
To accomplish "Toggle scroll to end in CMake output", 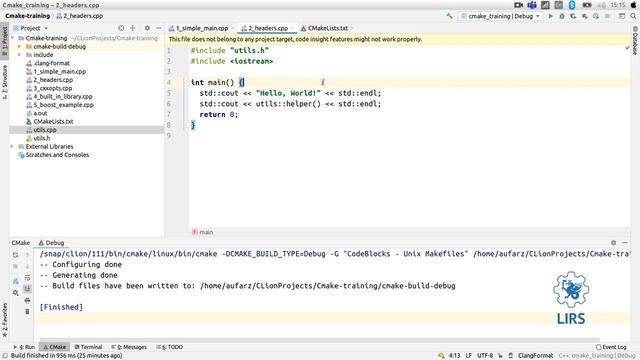I will (27, 289).
